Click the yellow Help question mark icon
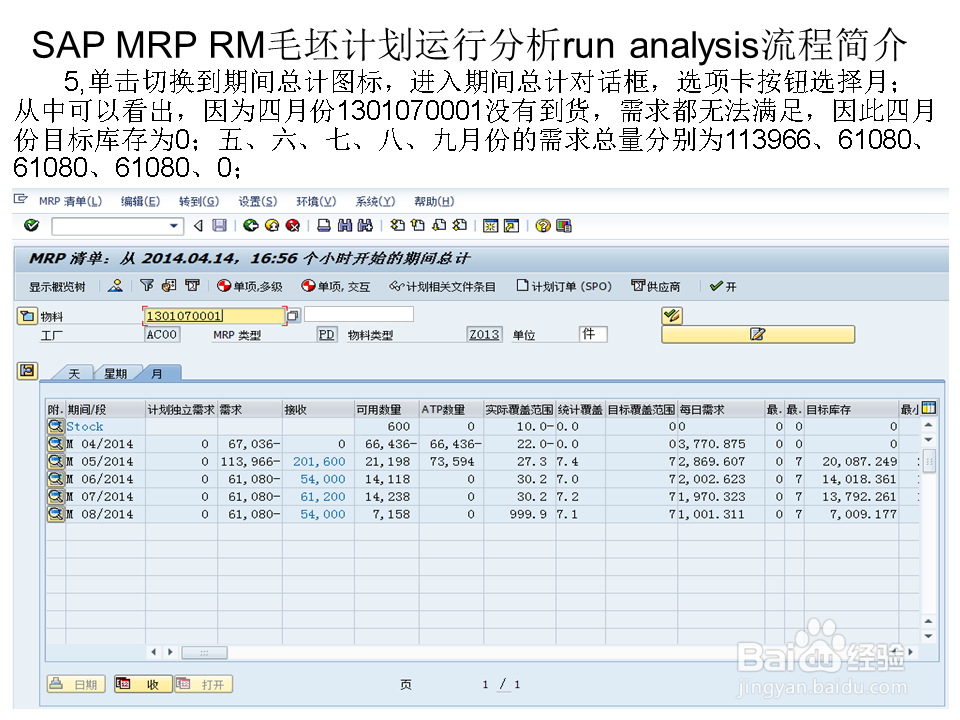Viewport: 960px width, 720px height. [x=542, y=226]
